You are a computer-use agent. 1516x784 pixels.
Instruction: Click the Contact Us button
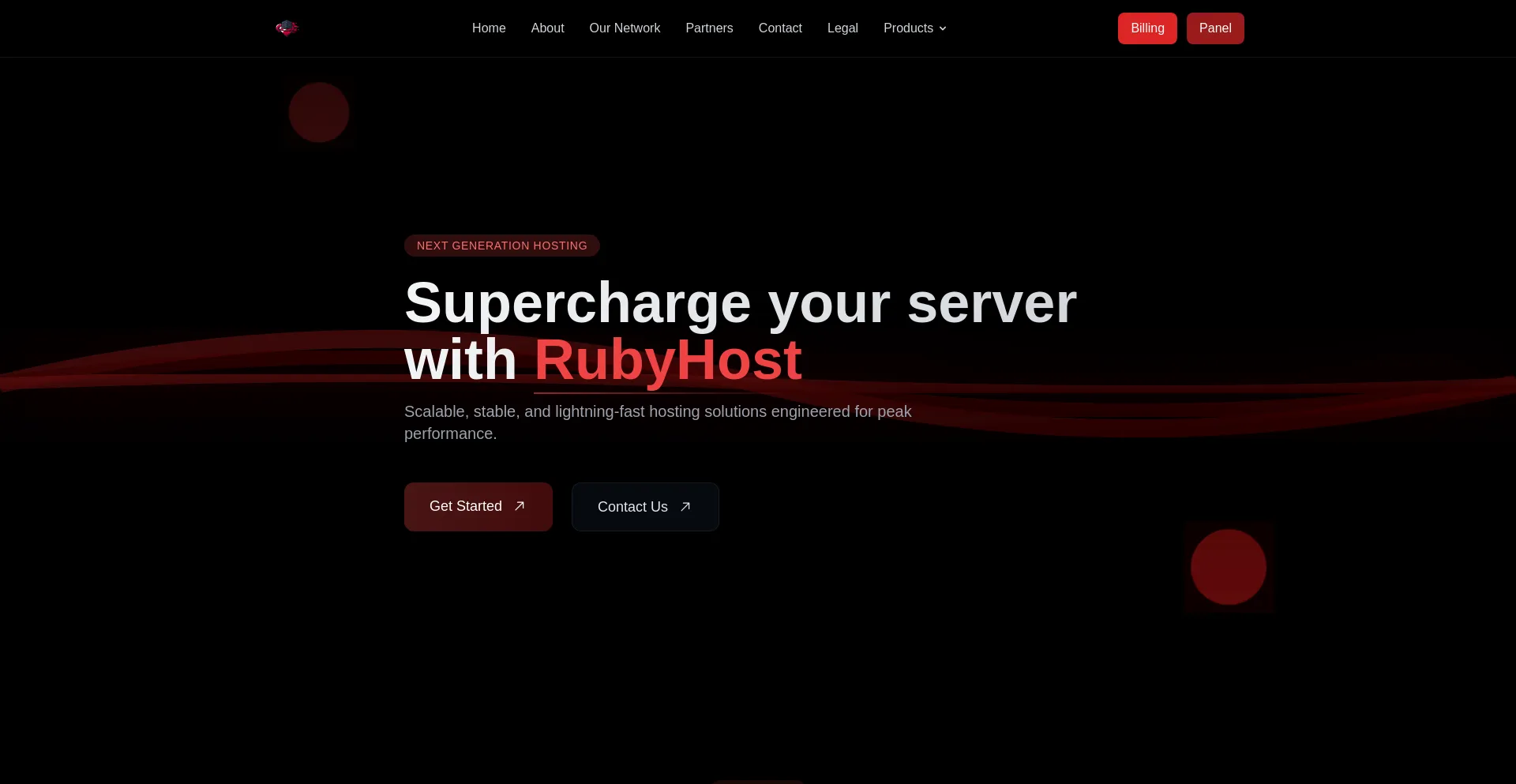click(645, 507)
